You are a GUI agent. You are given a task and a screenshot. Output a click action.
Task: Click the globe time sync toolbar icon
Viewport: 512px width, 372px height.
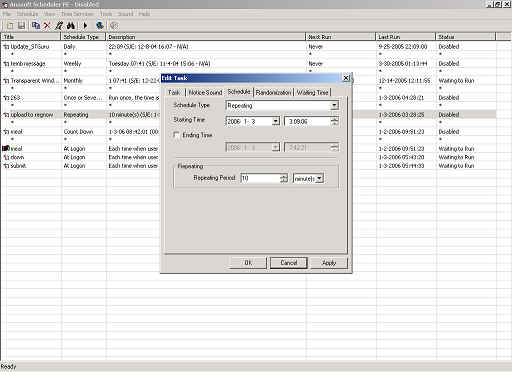pos(99,25)
